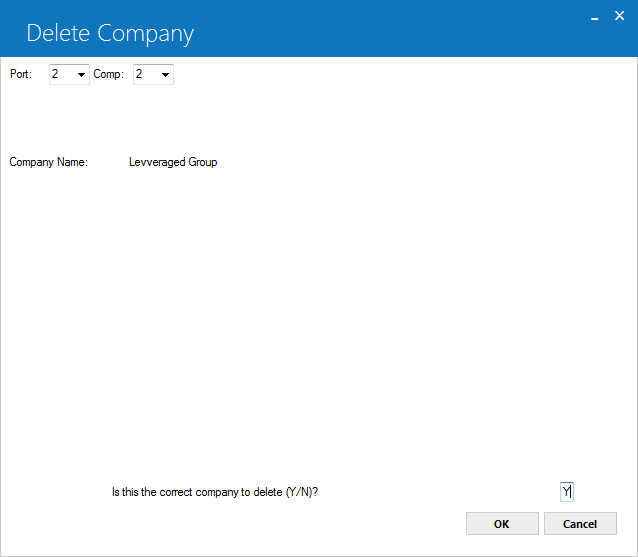Click the Cancel button label text
Image resolution: width=638 pixels, height=557 pixels.
tap(580, 524)
